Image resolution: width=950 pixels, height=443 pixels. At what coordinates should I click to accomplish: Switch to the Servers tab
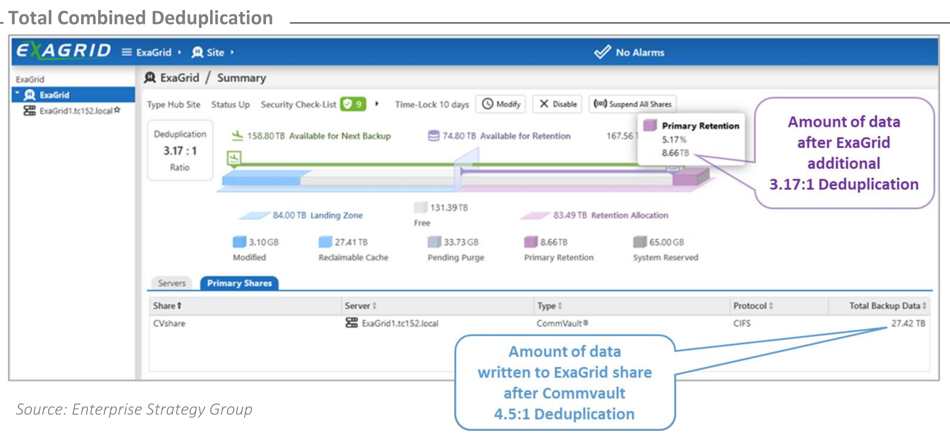[x=172, y=283]
